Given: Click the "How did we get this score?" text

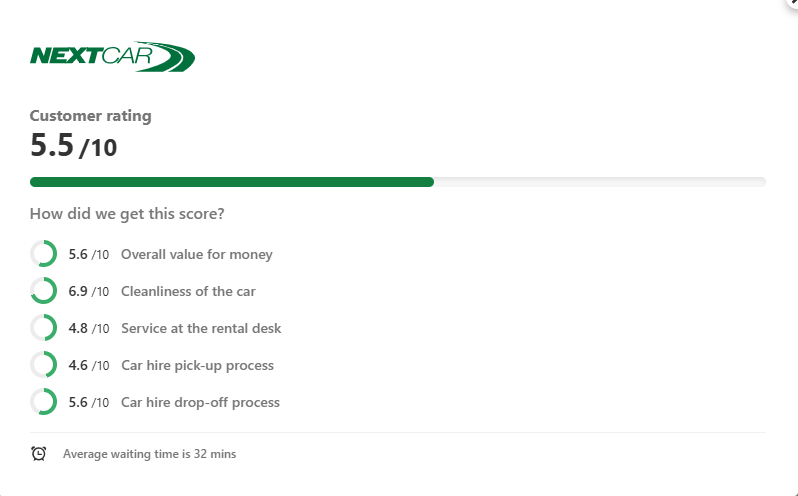Looking at the screenshot, I should click(x=127, y=213).
